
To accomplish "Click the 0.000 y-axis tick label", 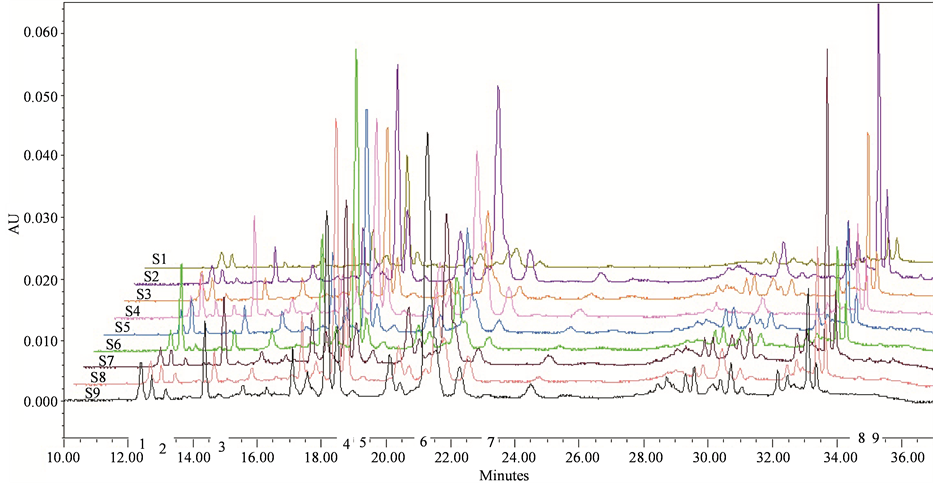I will (x=41, y=402).
